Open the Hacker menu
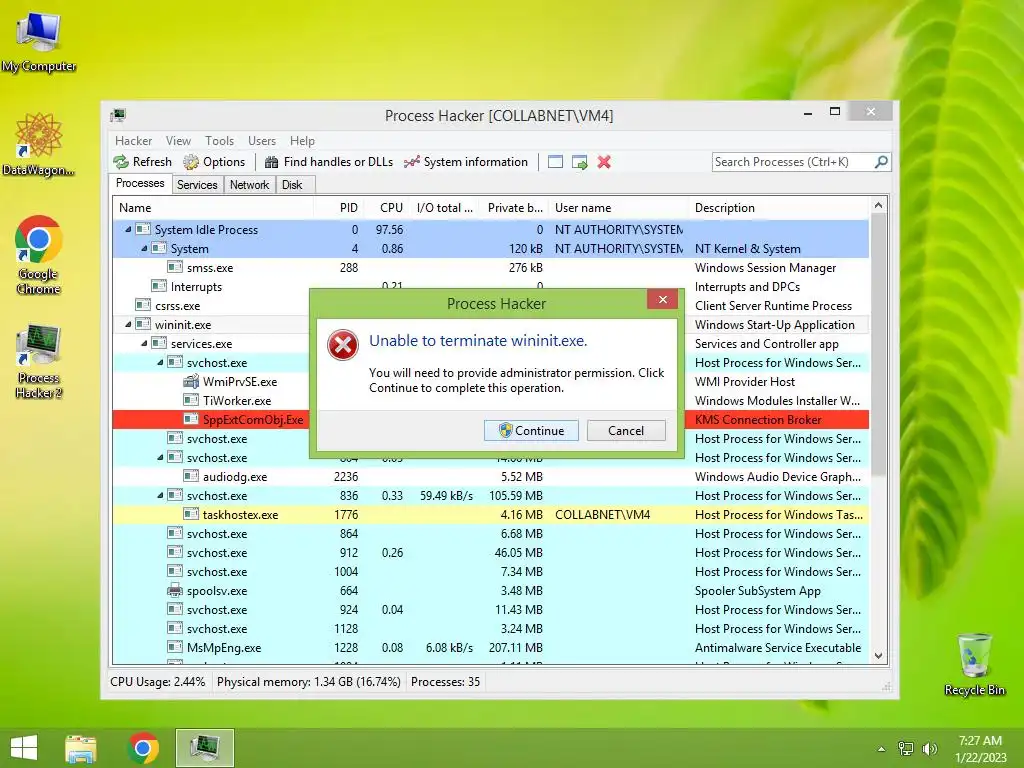The width and height of the screenshot is (1024, 768). point(133,140)
